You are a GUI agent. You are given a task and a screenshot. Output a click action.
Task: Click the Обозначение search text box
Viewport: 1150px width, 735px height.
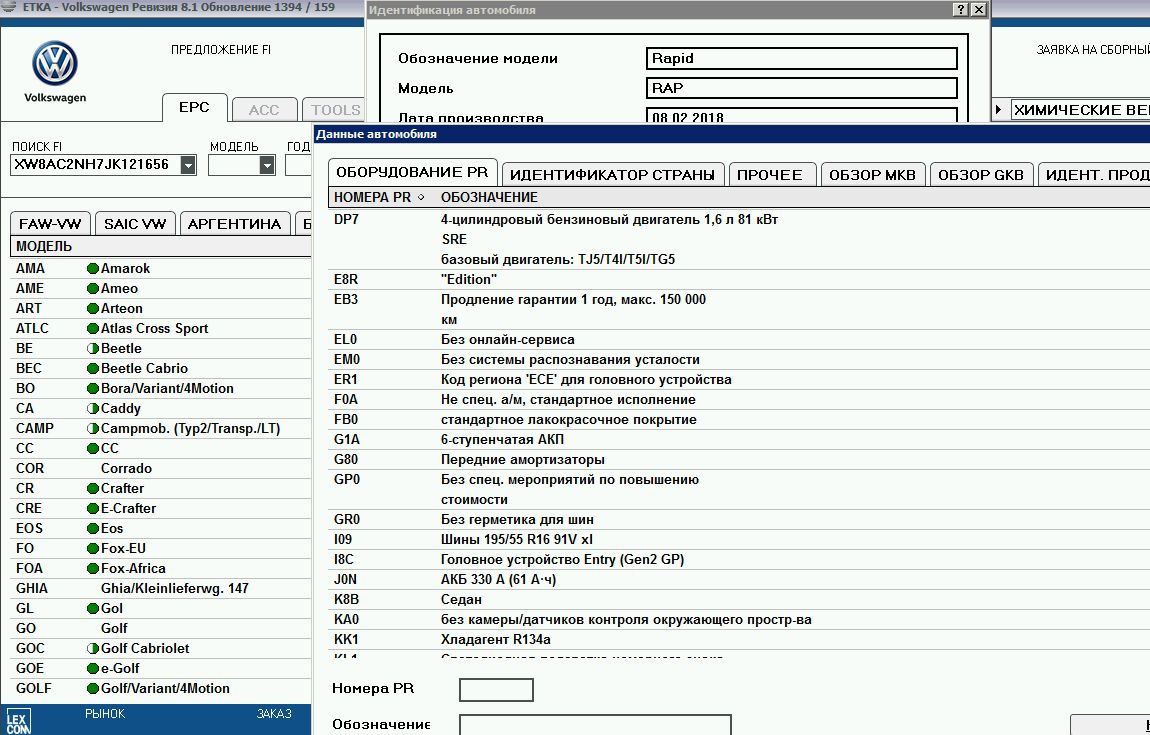[595, 725]
